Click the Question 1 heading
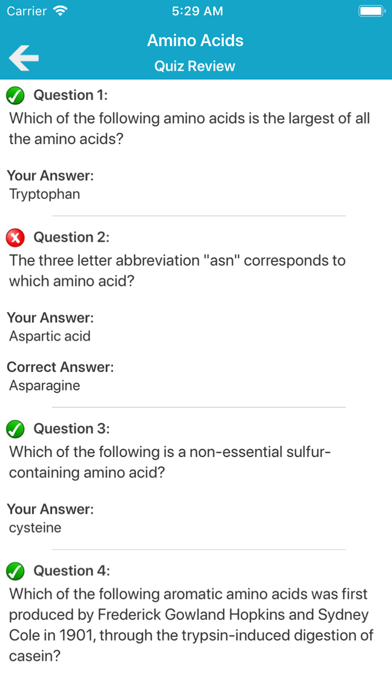The width and height of the screenshot is (392, 696). click(x=71, y=95)
